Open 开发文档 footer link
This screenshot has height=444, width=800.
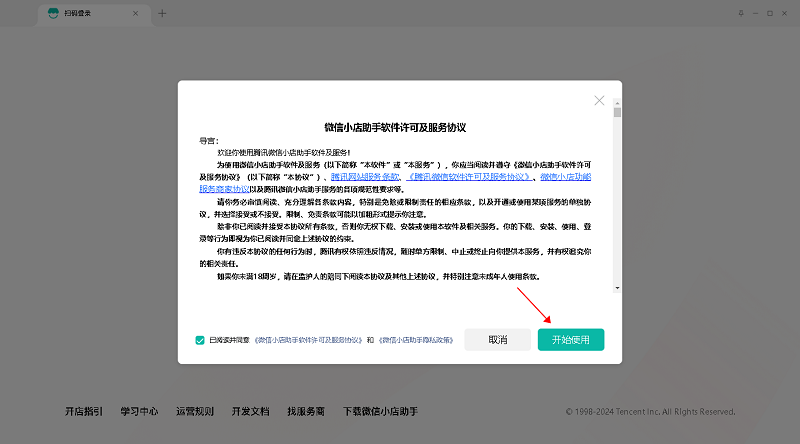coord(250,411)
